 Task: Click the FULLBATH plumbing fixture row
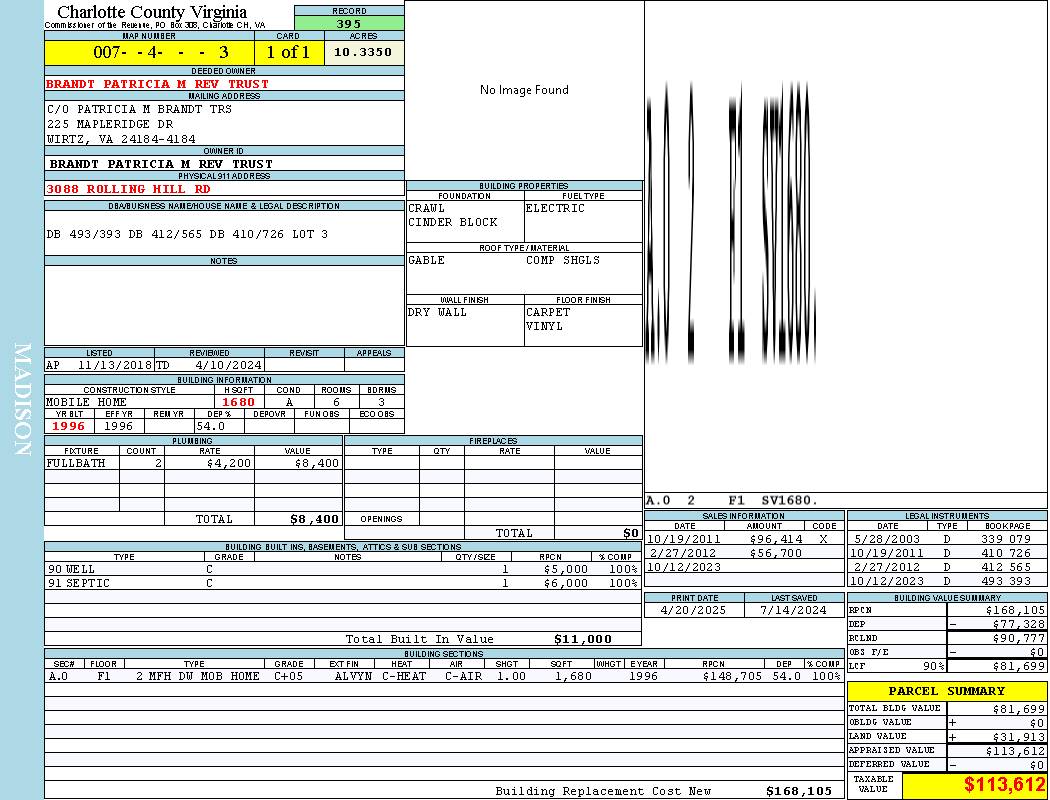pyautogui.click(x=194, y=463)
